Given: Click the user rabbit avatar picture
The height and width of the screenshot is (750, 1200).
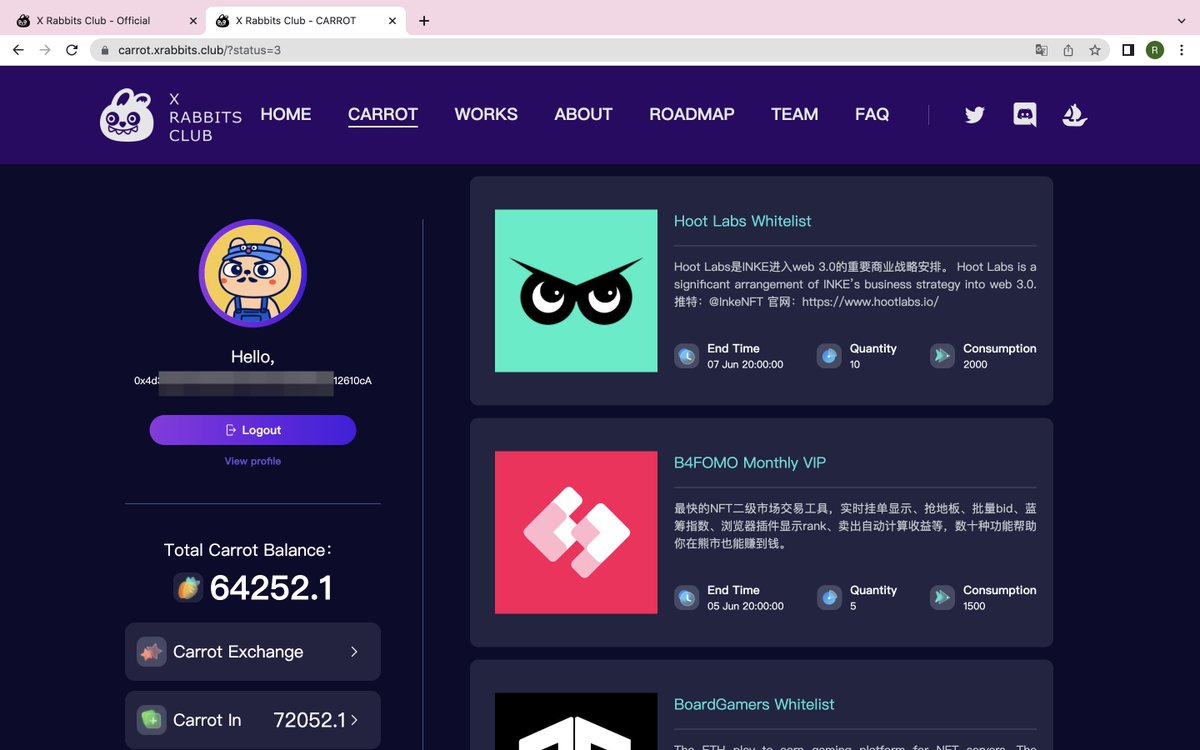Looking at the screenshot, I should click(x=253, y=274).
